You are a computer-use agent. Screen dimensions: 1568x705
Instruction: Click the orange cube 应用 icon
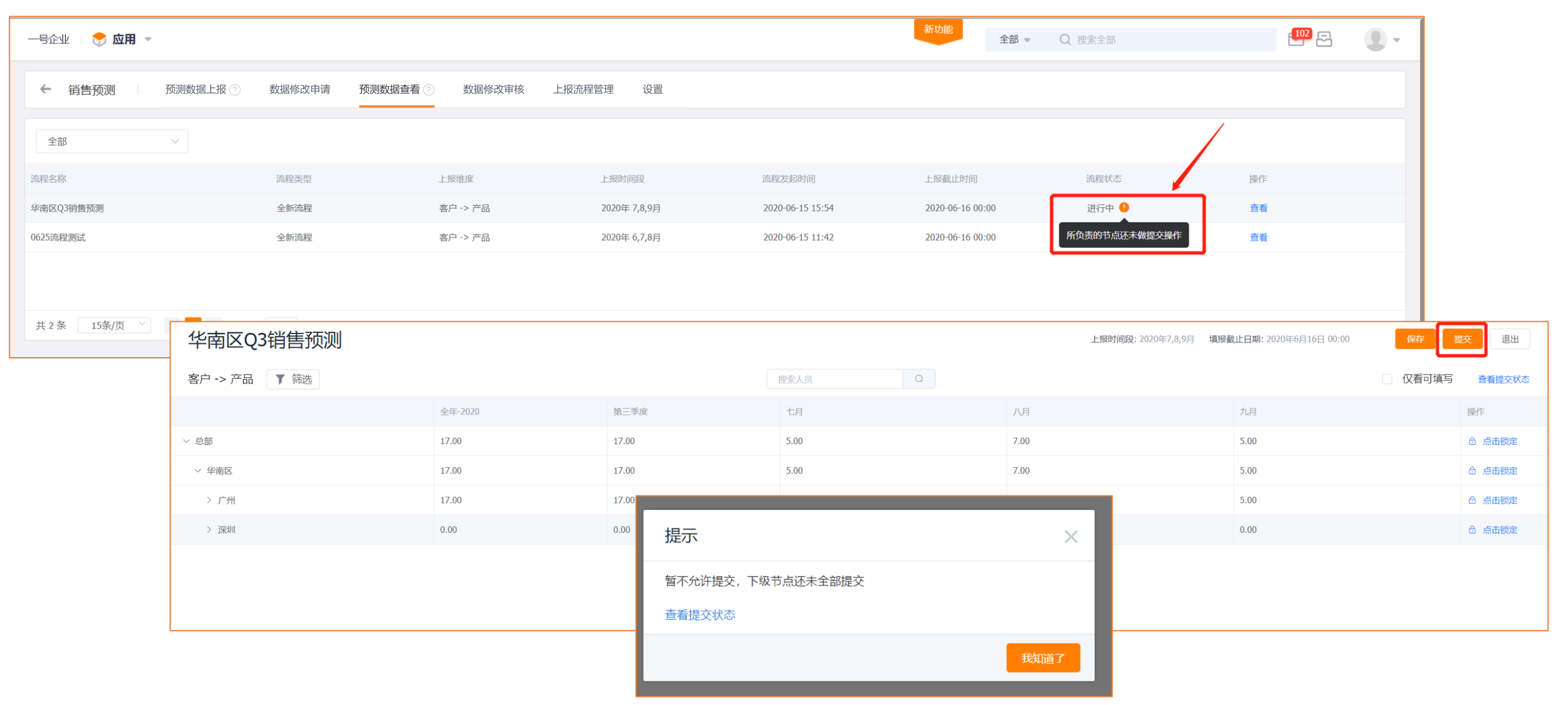pos(99,39)
